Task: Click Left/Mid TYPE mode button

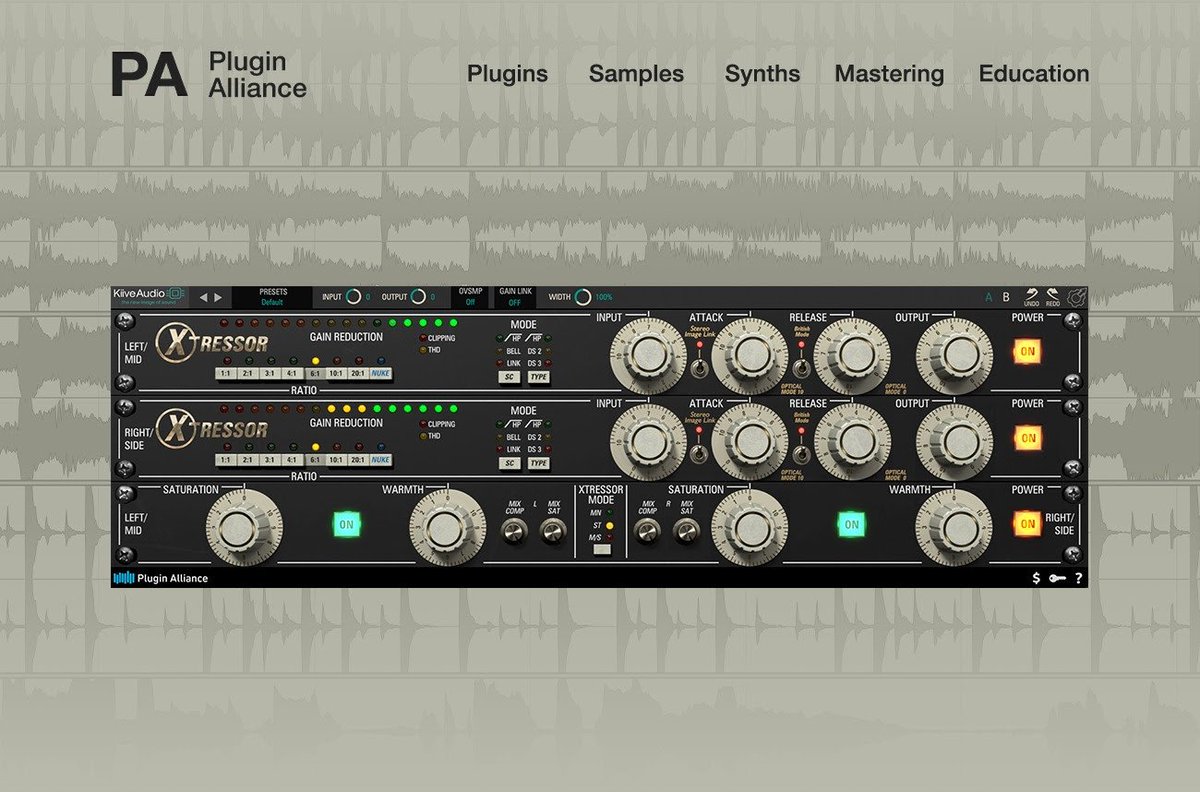Action: [539, 377]
